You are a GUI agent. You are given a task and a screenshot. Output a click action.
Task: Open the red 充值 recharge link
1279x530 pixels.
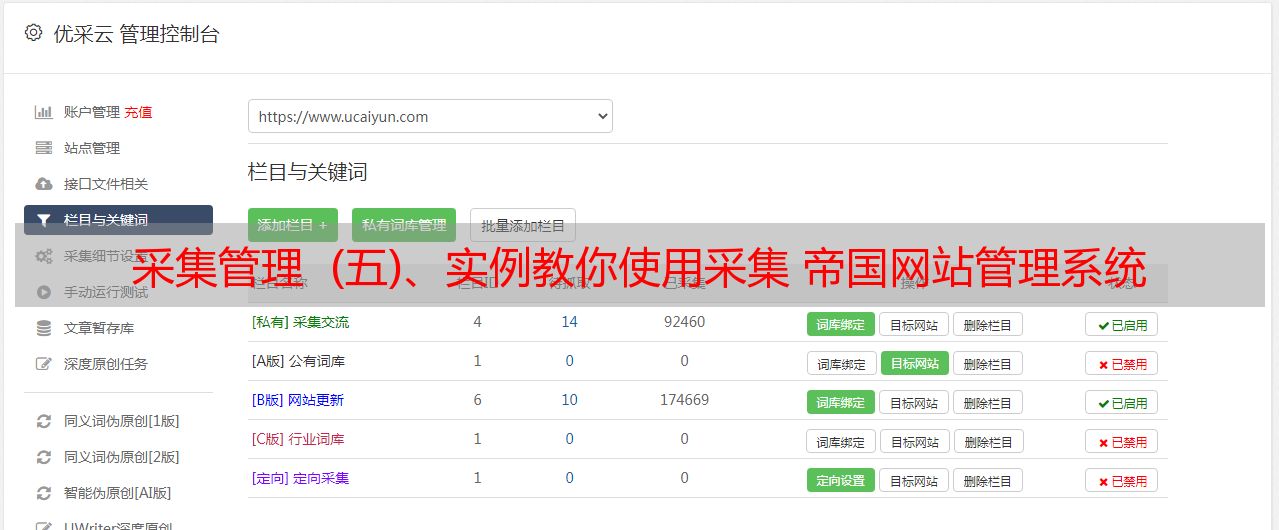point(139,112)
